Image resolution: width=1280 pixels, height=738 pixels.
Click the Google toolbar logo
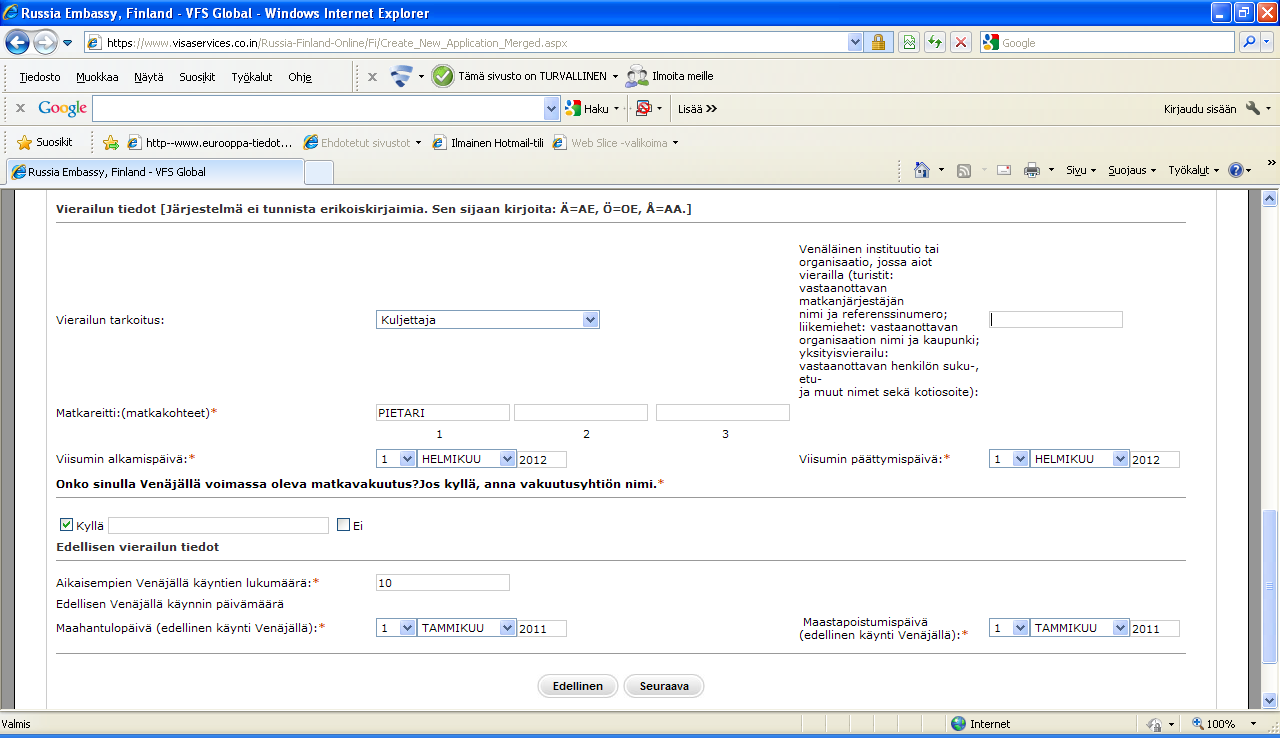(63, 108)
